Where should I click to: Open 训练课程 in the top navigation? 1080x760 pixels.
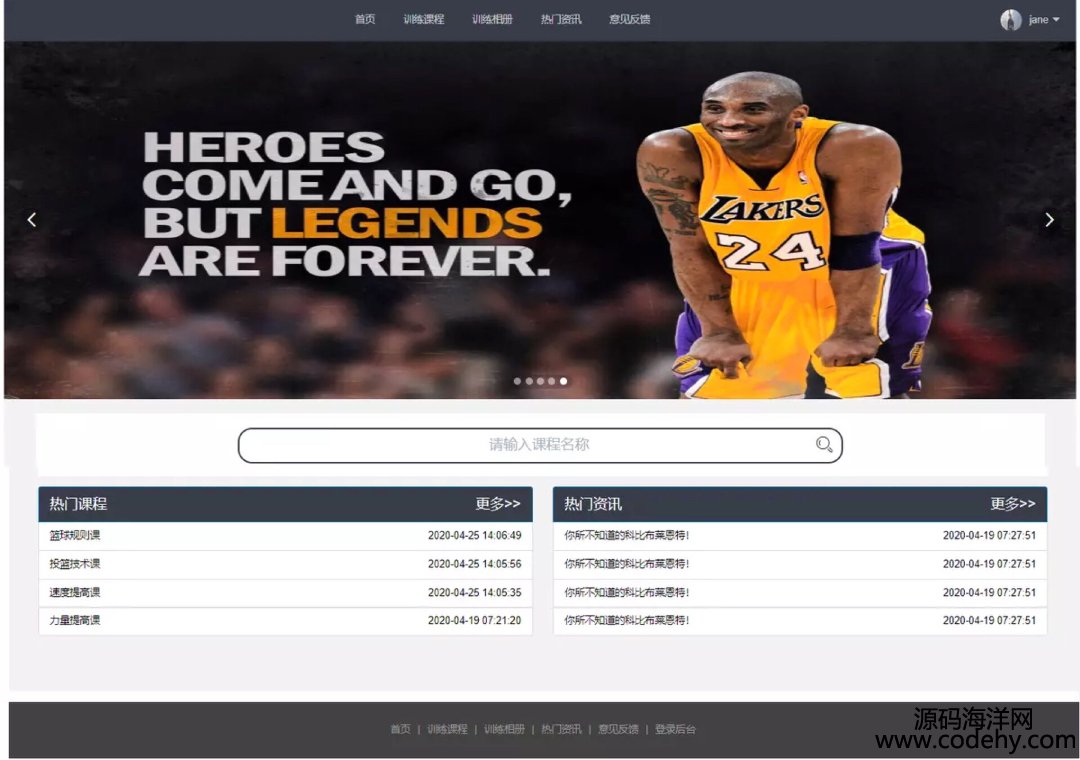tap(424, 19)
